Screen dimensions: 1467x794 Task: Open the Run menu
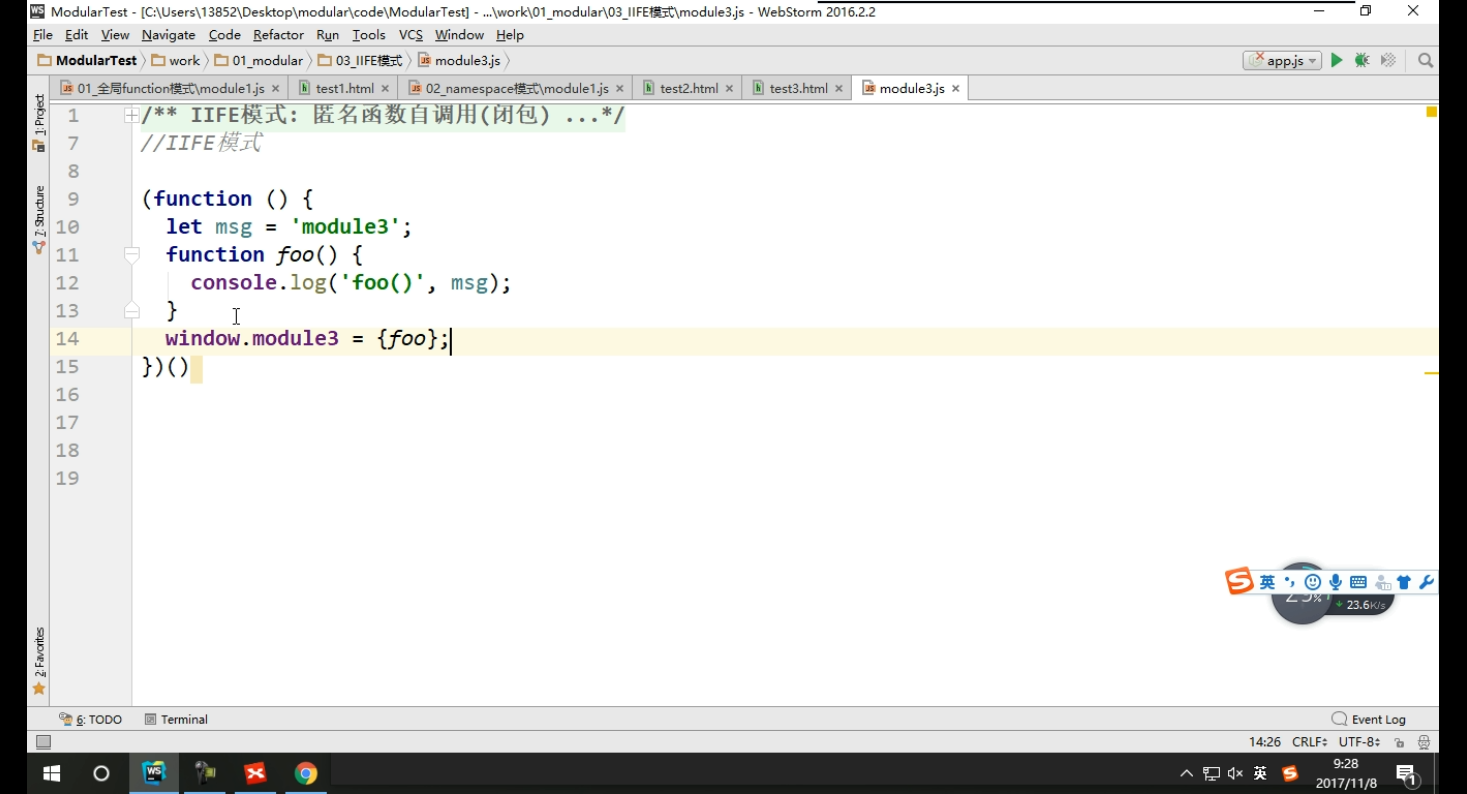(328, 35)
